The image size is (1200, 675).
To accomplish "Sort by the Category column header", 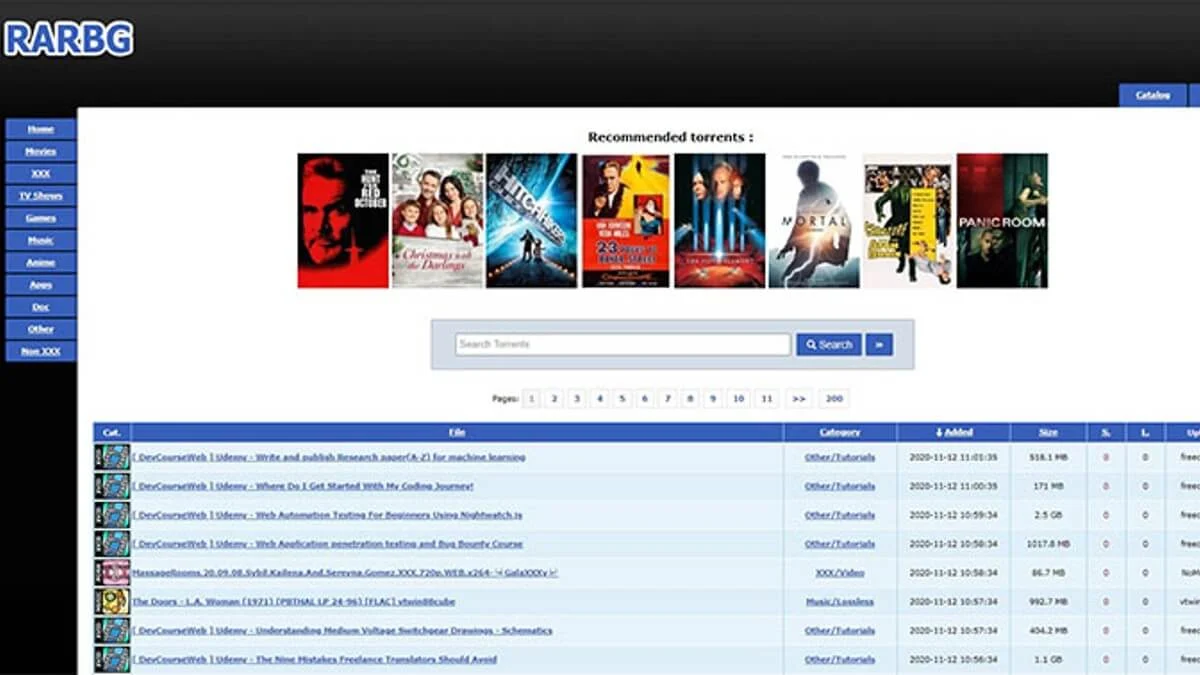I will tap(840, 432).
